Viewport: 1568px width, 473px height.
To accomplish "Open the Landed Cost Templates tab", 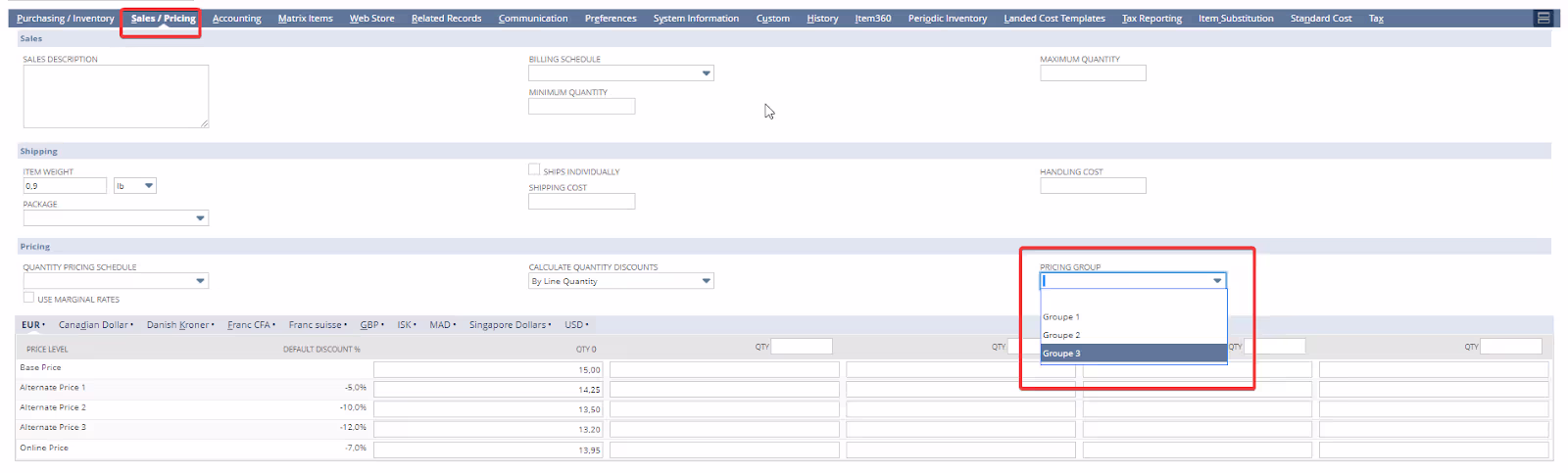I will point(1053,19).
